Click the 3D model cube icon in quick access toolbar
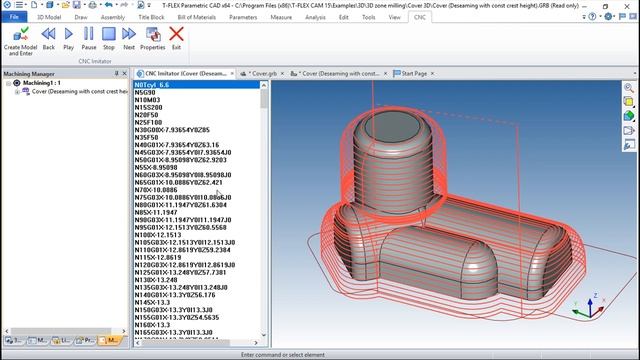This screenshot has height=360, width=640. point(49,5)
